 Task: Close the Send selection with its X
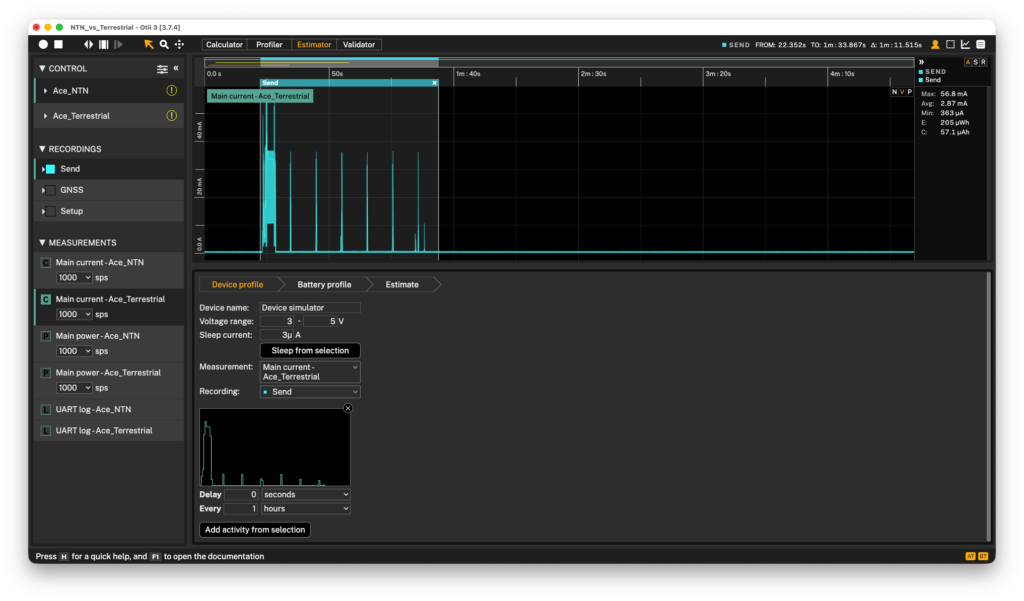pos(434,83)
